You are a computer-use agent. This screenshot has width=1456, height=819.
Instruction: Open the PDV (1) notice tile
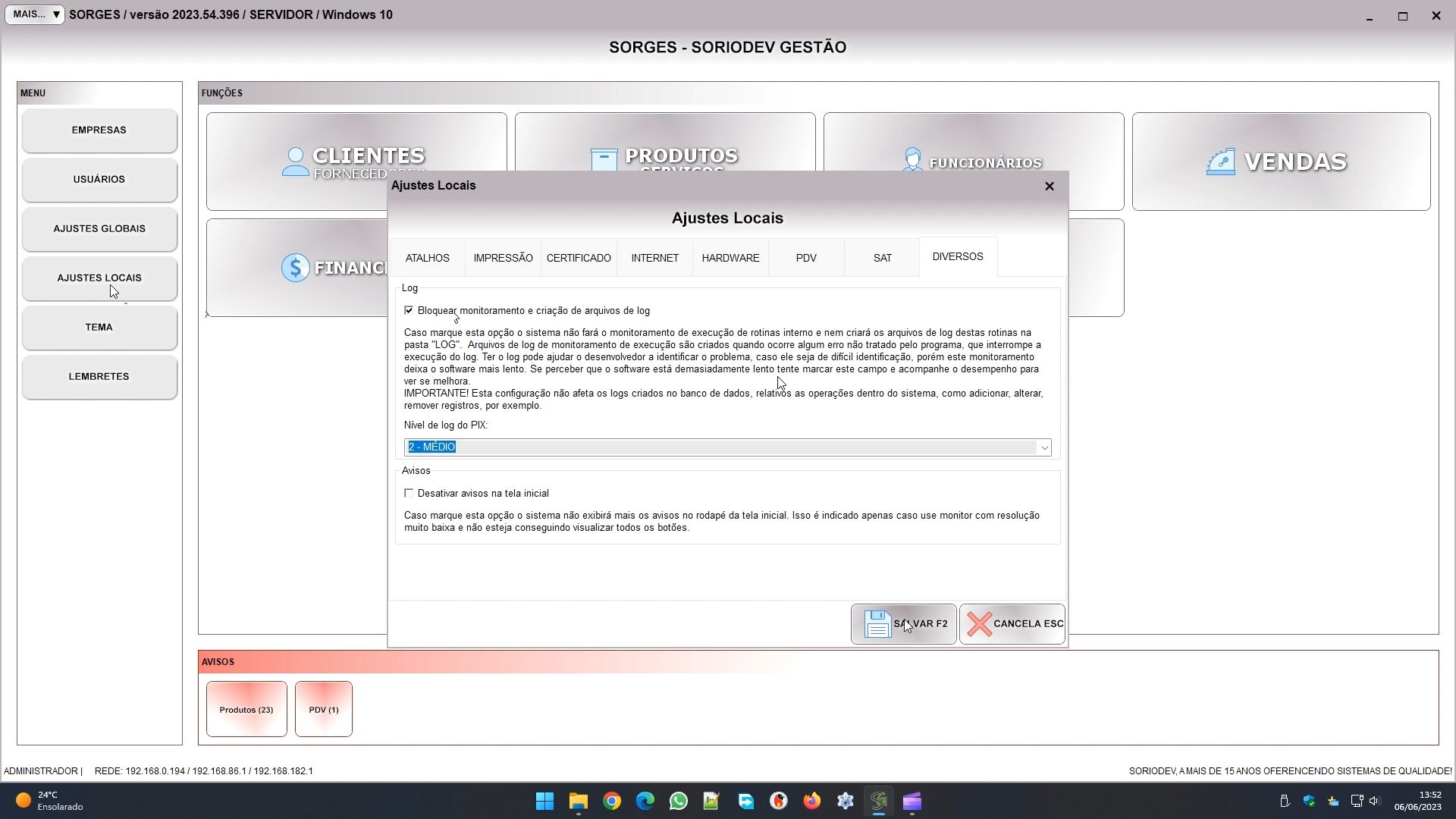[x=324, y=710]
